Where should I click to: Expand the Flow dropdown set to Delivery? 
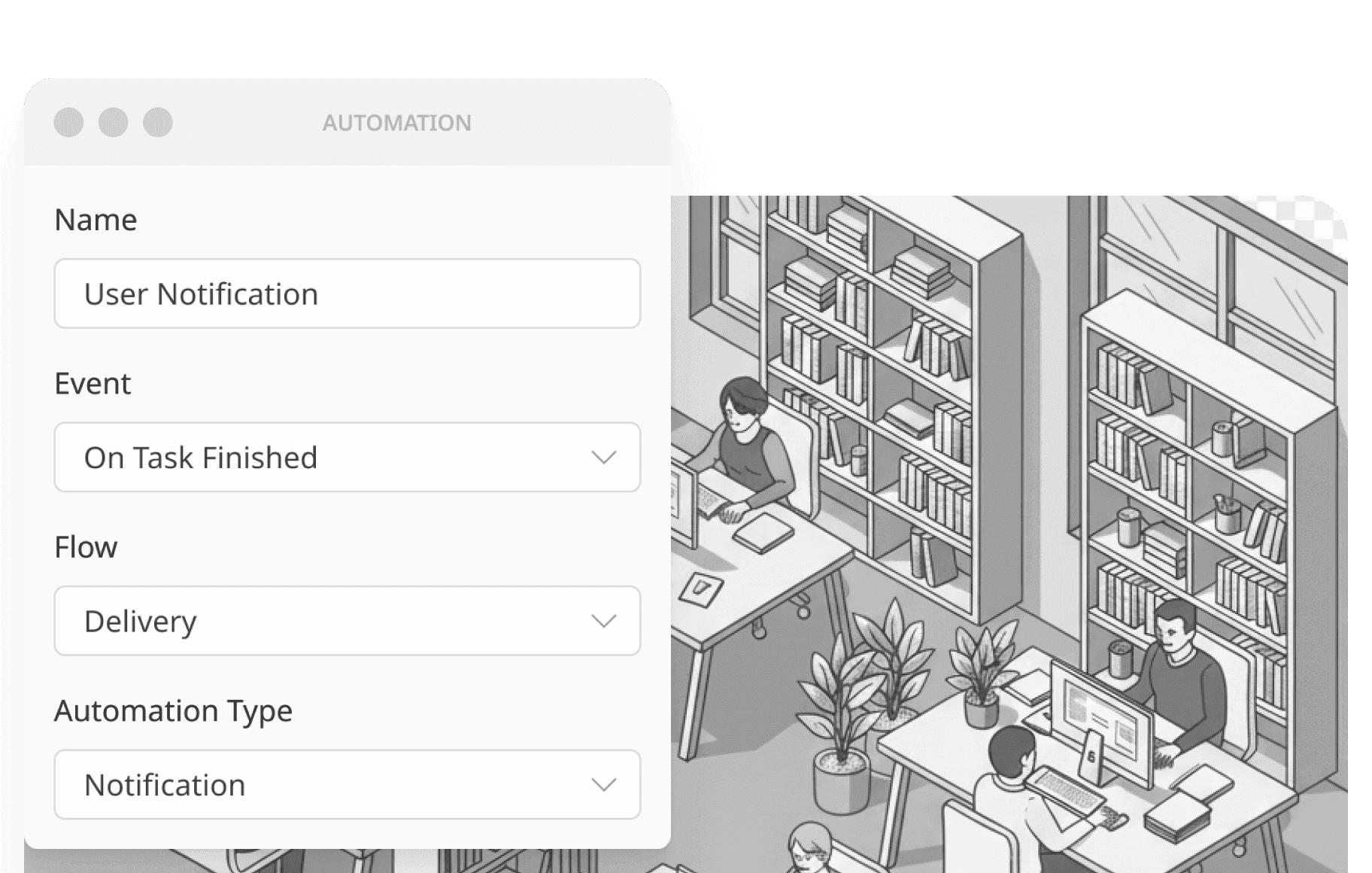point(348,621)
